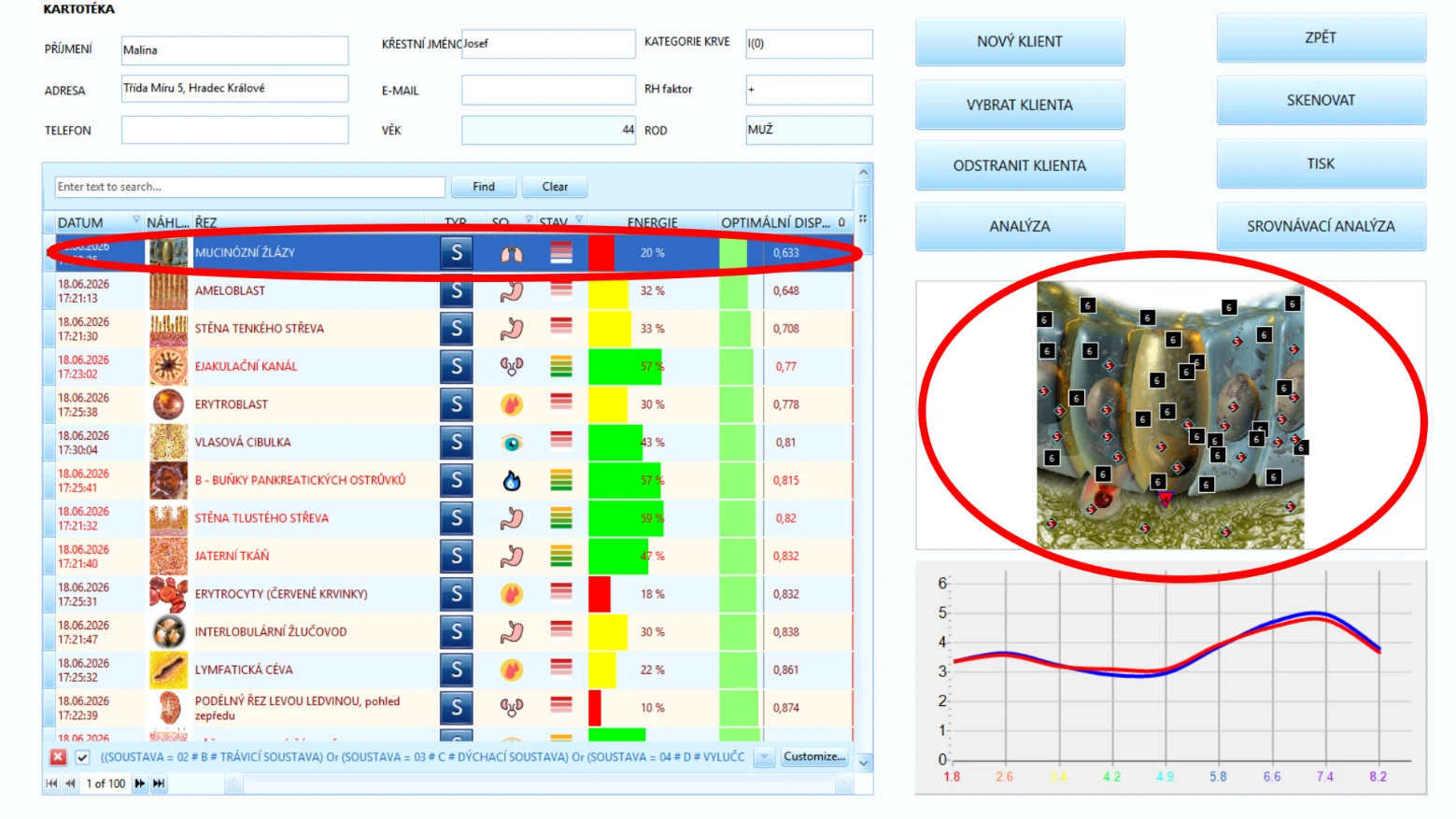Jump to last record with navigator arrow
The height and width of the screenshot is (819, 1456).
160,784
